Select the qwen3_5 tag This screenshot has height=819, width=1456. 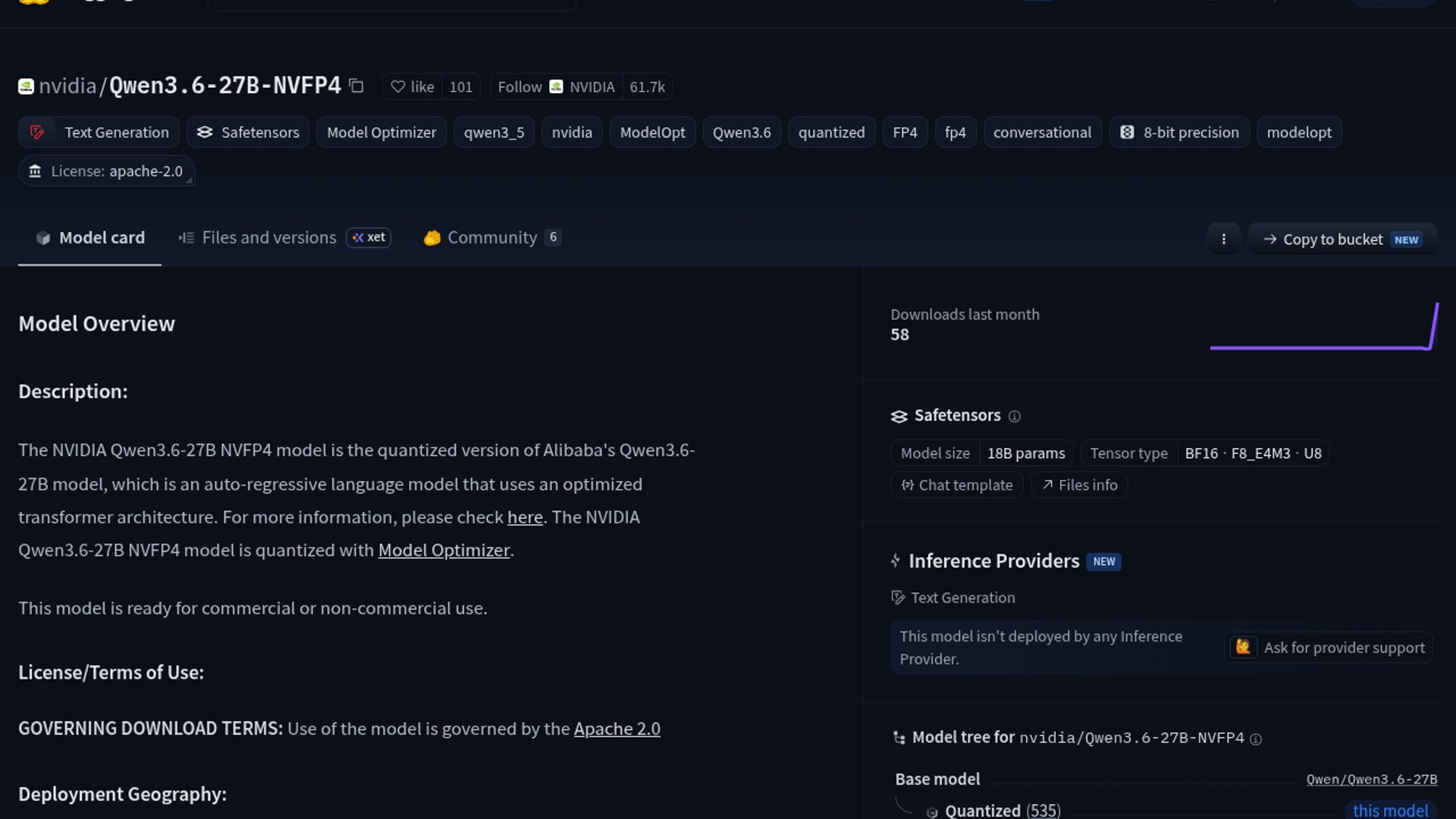[494, 132]
